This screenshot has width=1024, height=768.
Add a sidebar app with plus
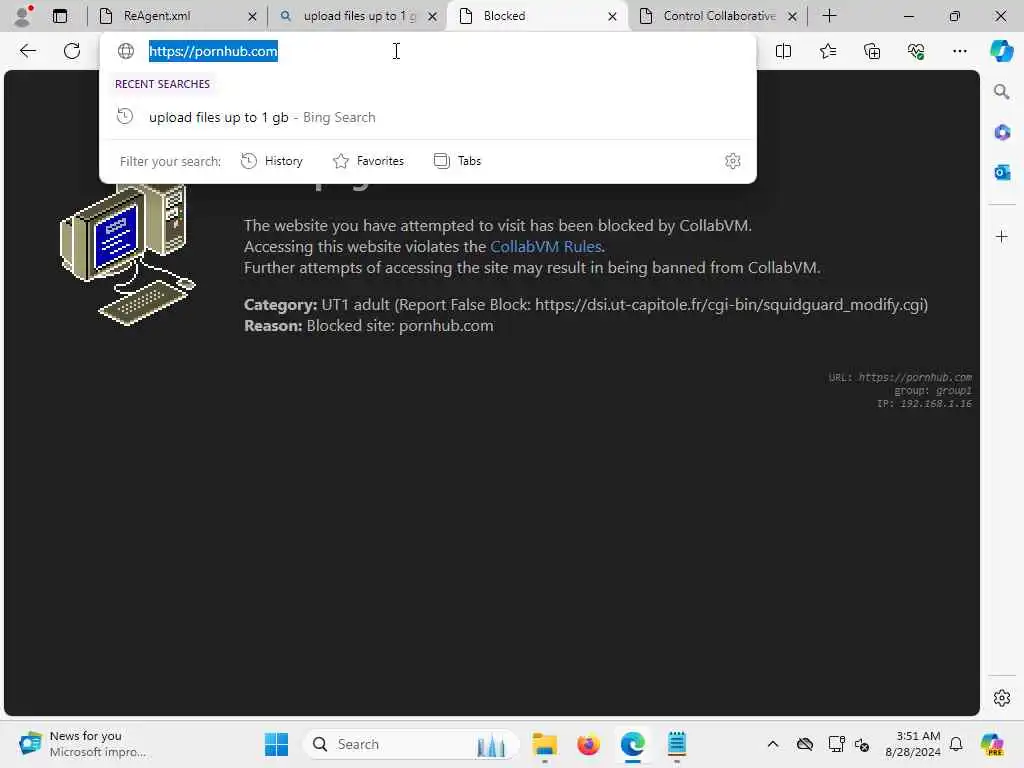(1002, 236)
